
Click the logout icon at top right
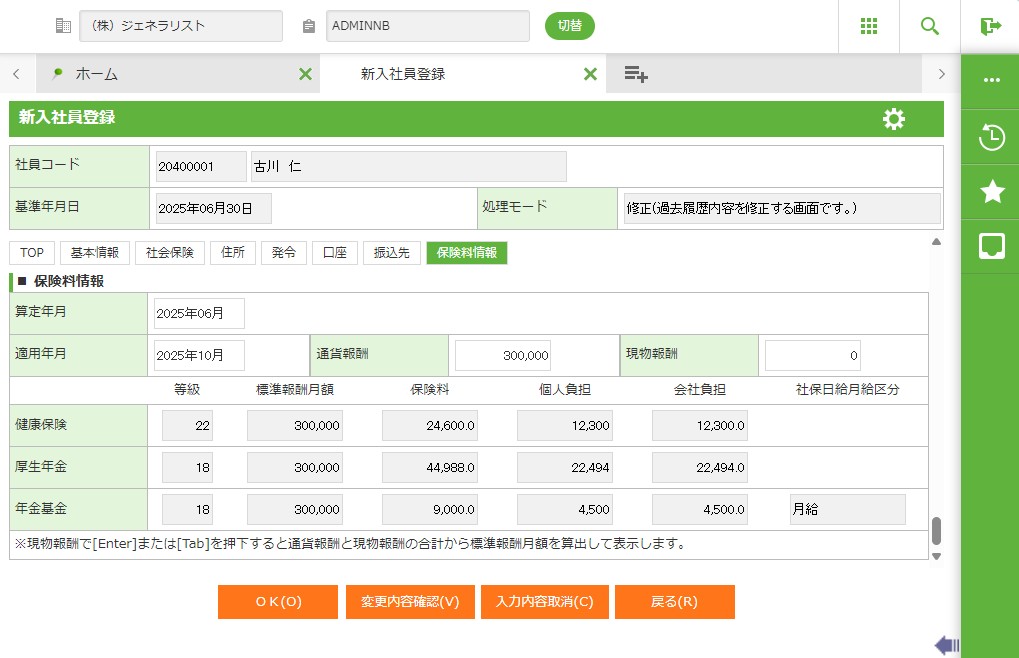click(990, 26)
